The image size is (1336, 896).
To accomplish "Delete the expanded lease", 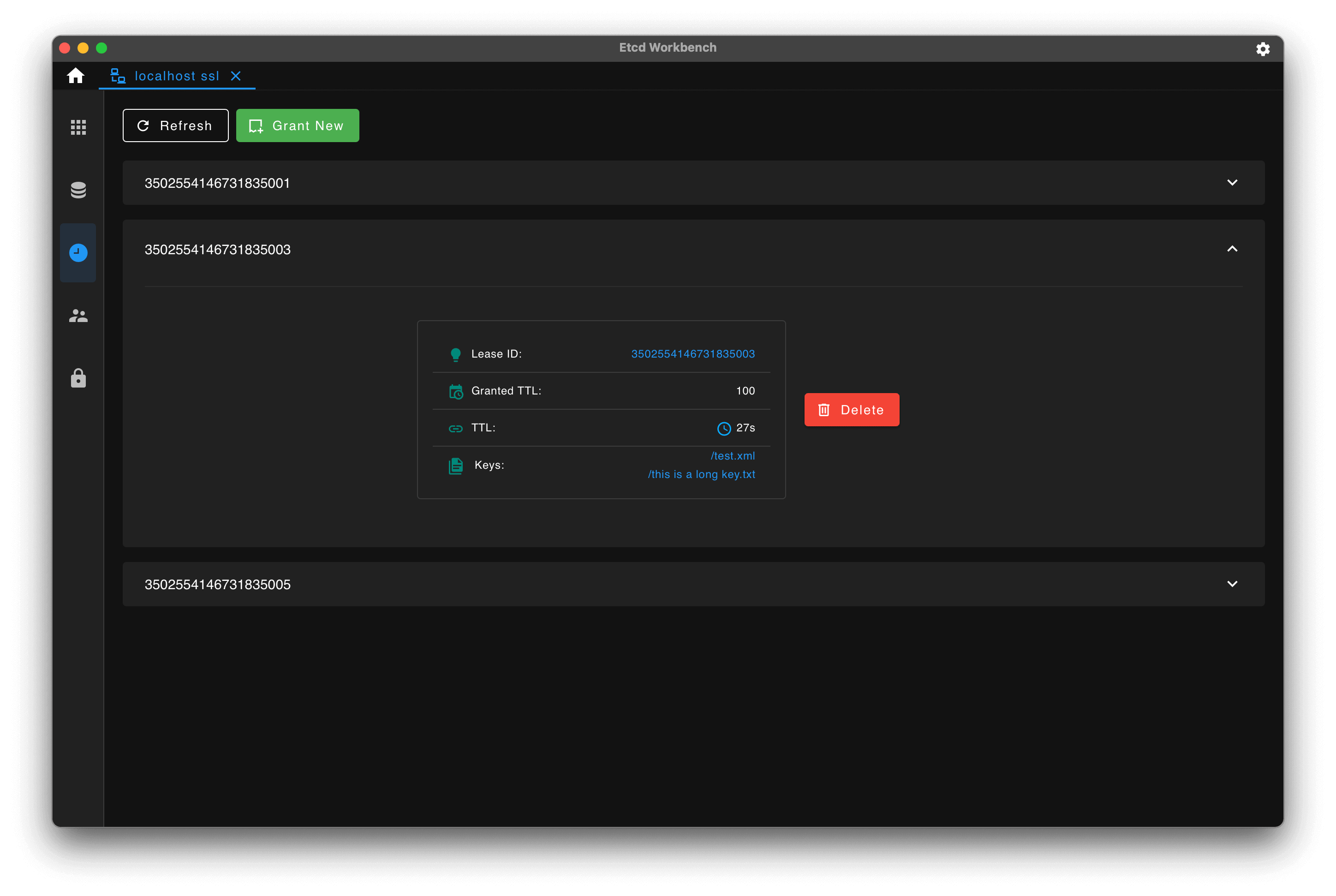I will tap(851, 410).
